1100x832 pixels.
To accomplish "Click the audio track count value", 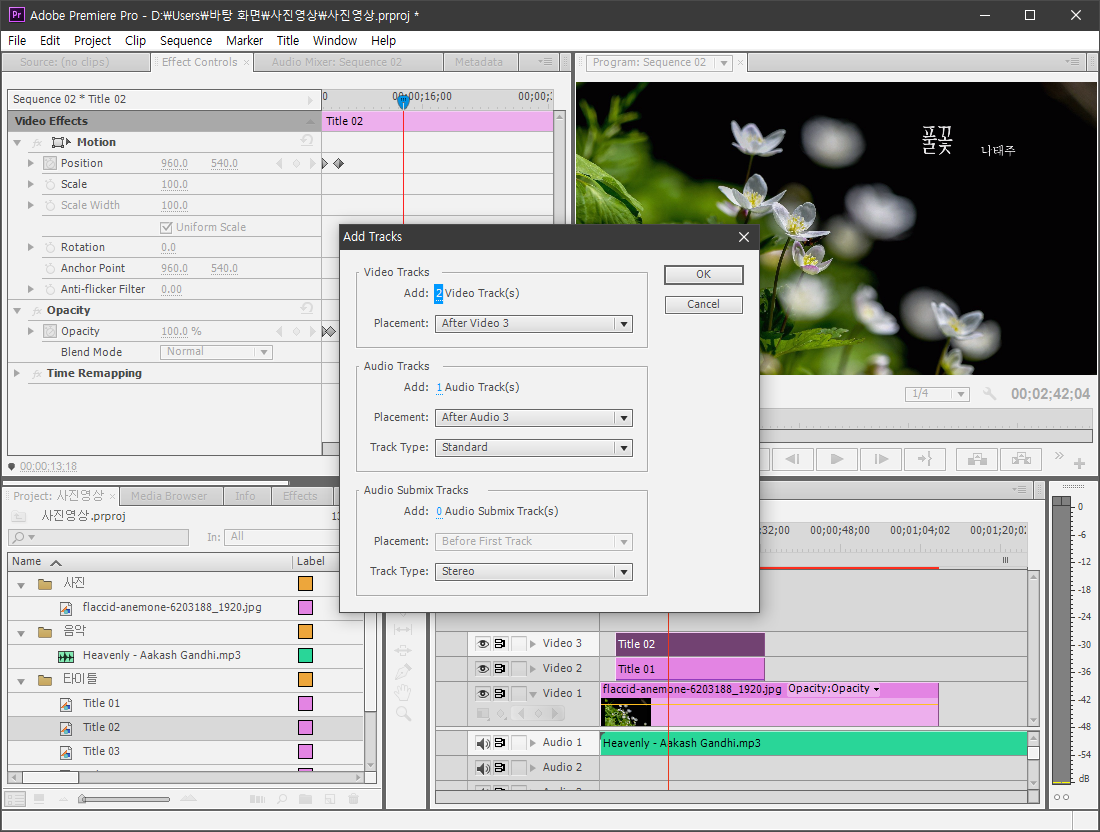I will [x=439, y=387].
